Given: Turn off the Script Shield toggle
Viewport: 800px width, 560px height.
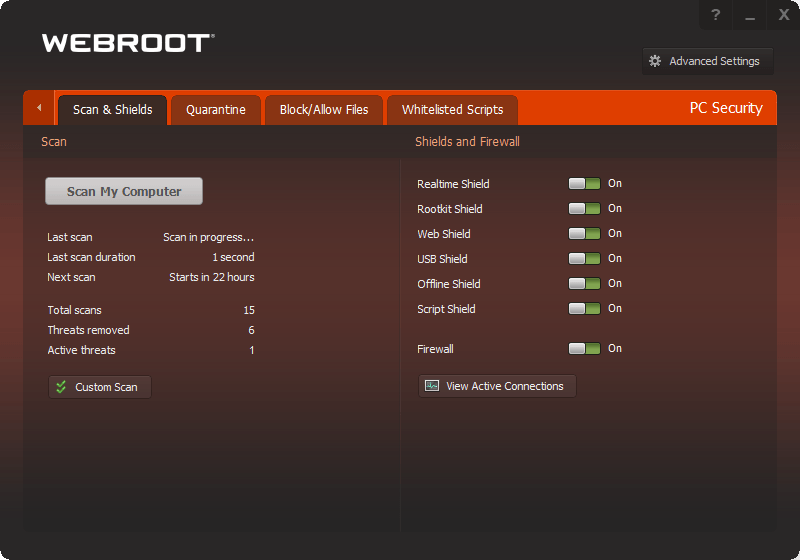Looking at the screenshot, I should (584, 309).
